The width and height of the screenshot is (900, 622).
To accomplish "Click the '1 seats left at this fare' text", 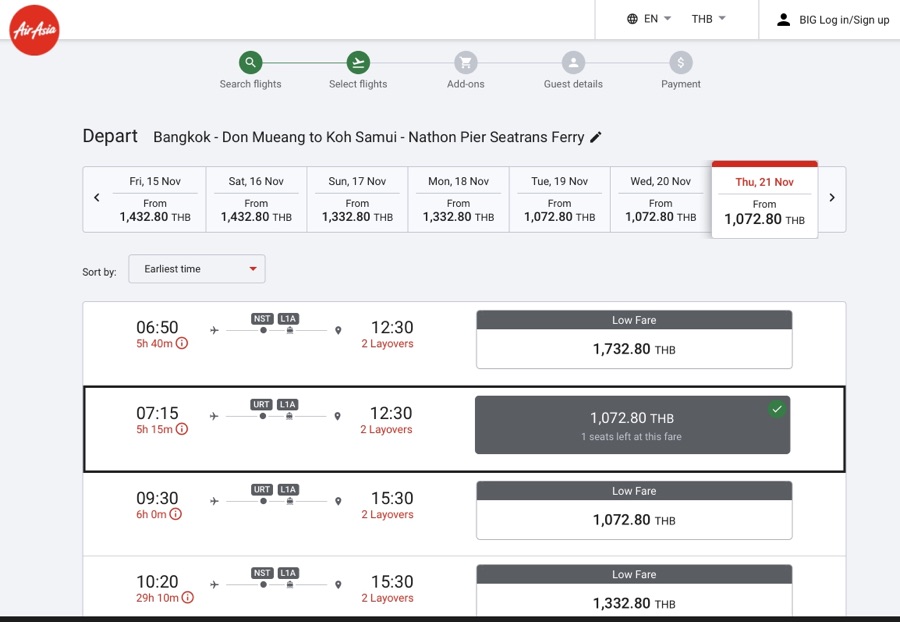I will click(631, 437).
